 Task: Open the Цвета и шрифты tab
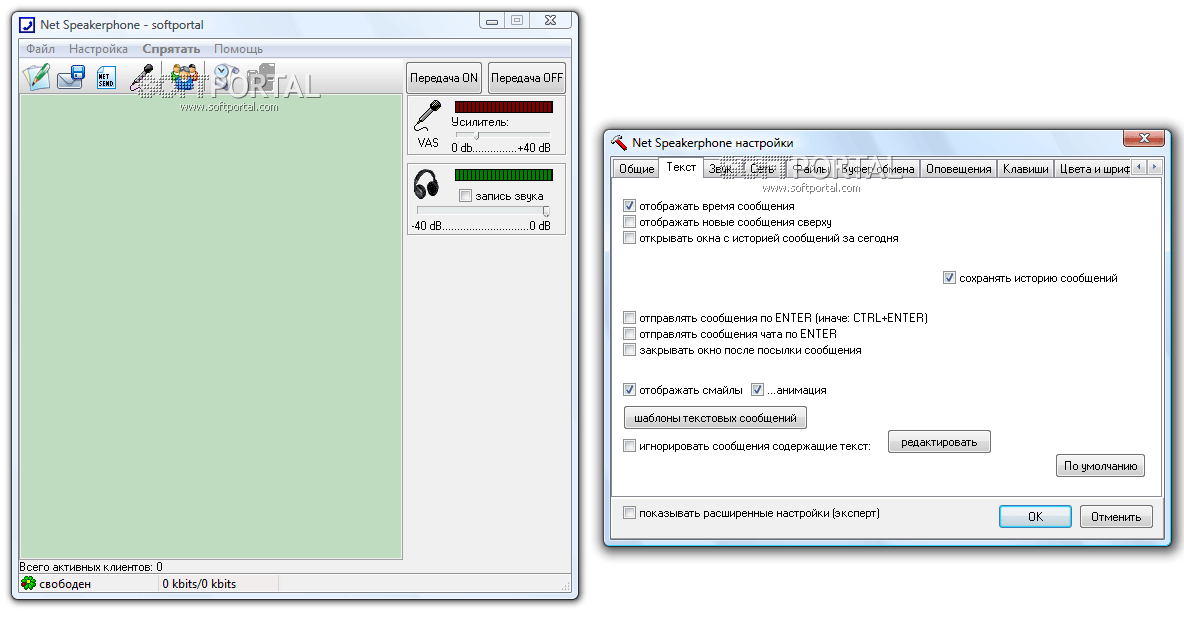1093,169
